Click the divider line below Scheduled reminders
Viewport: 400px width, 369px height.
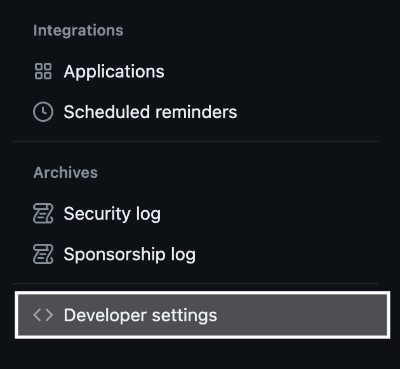(195, 142)
